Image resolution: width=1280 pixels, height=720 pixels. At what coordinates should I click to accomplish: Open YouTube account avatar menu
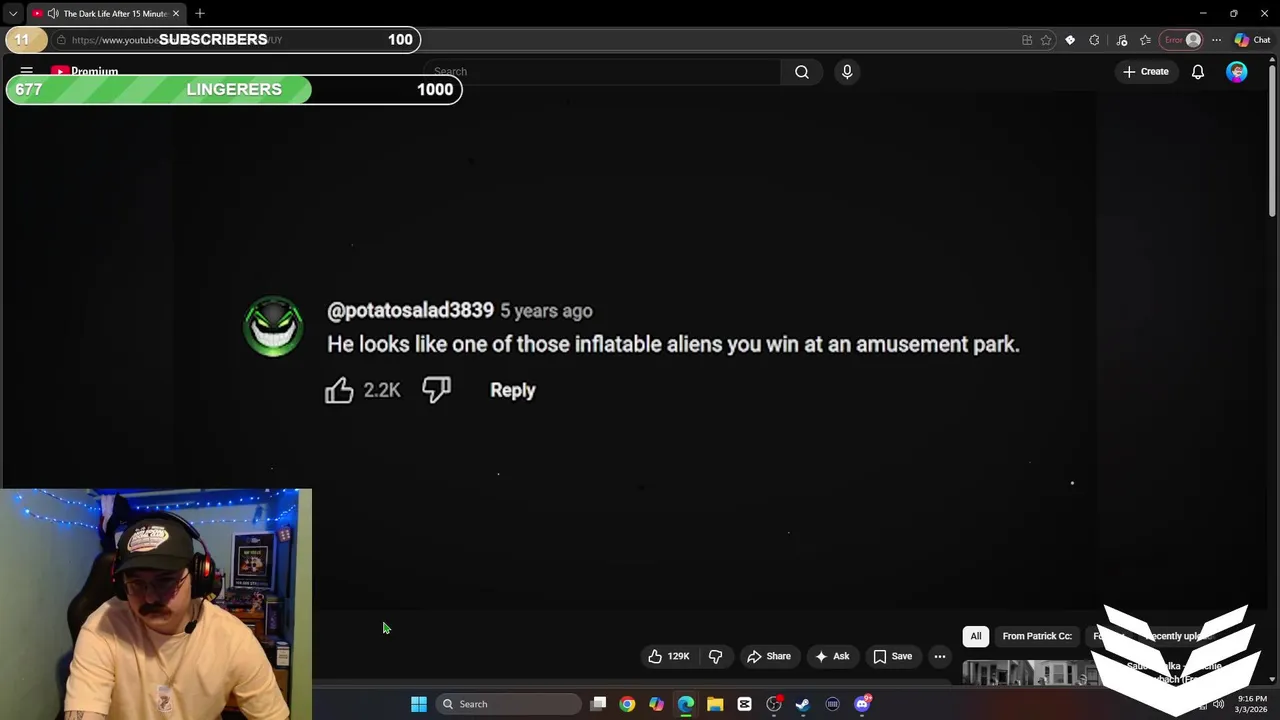point(1237,72)
